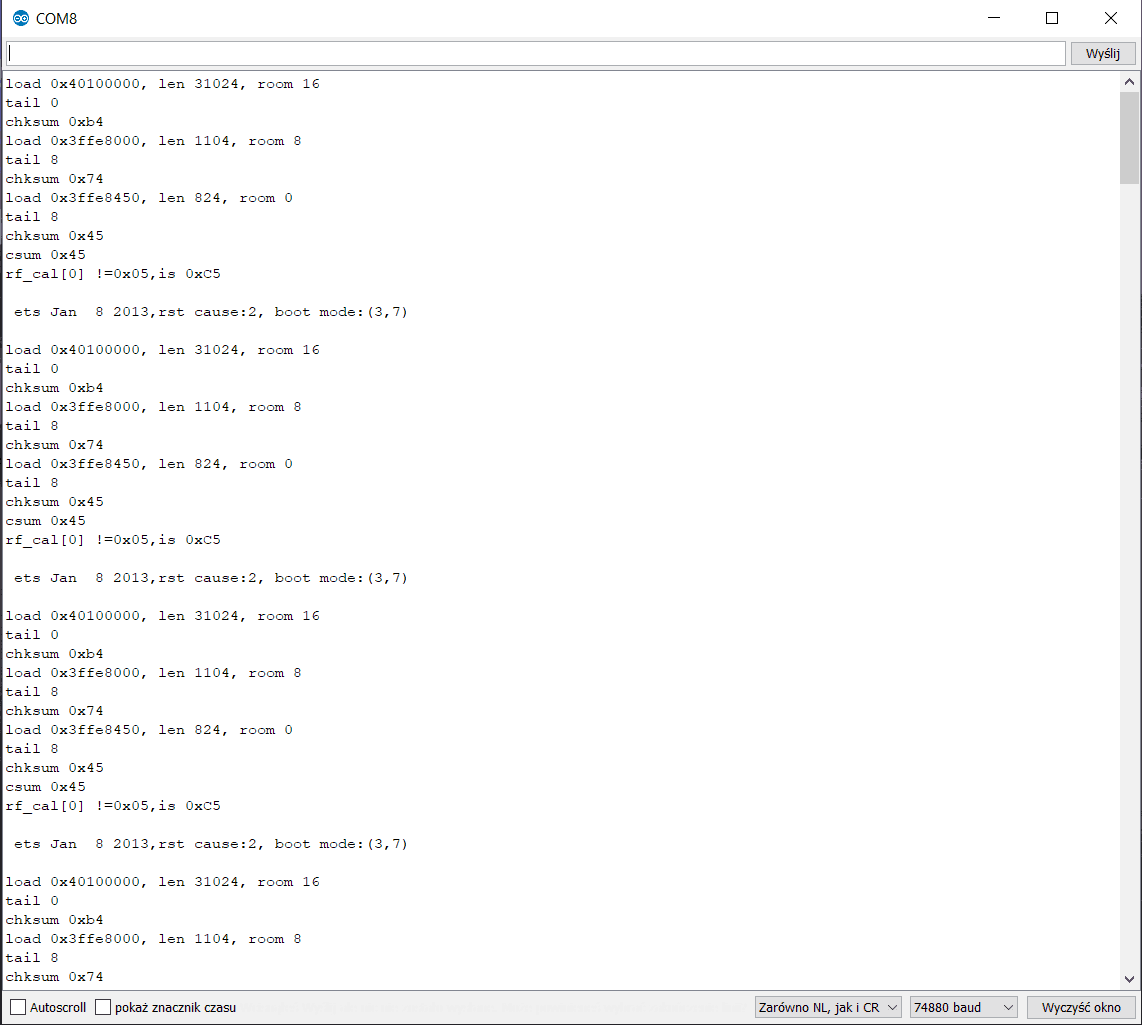
Task: Click the Wyczyść okno button
Action: tap(1081, 1008)
